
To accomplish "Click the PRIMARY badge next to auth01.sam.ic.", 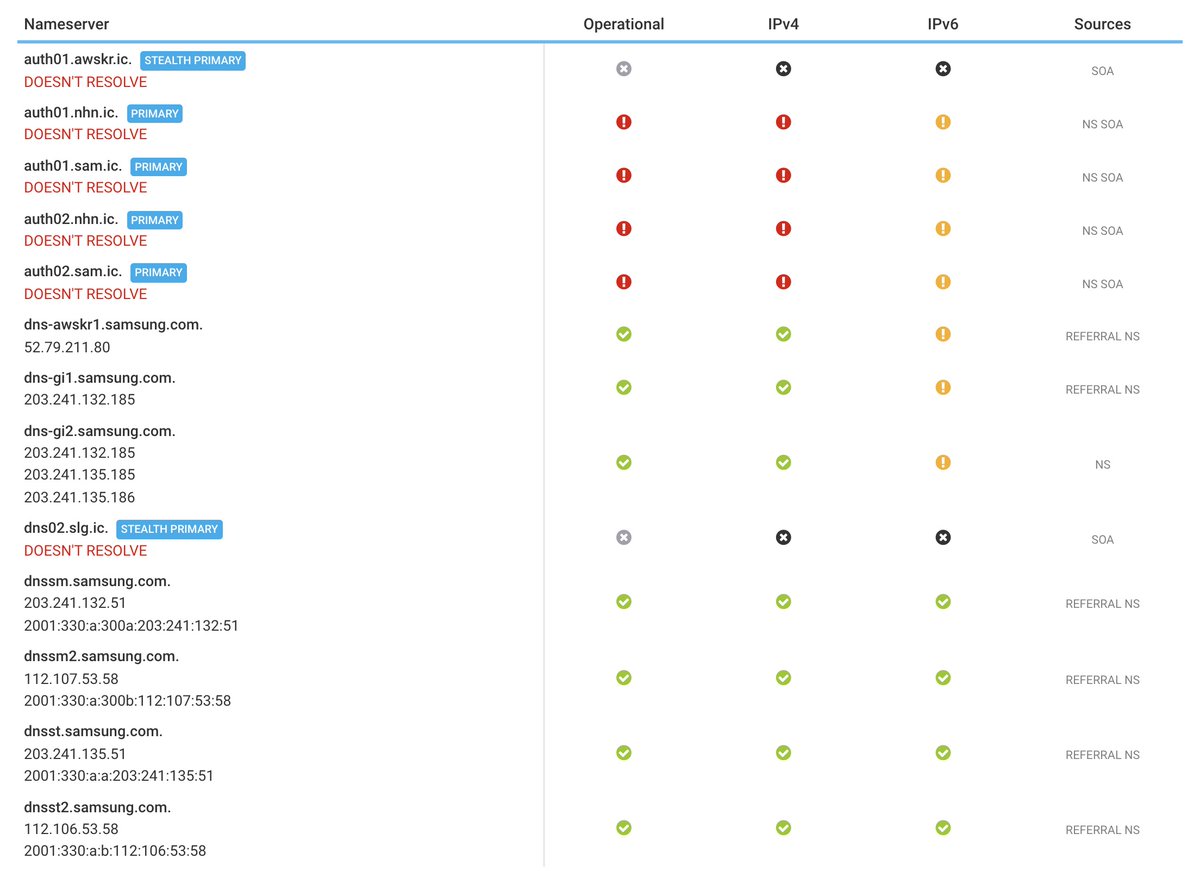I will pyautogui.click(x=159, y=167).
